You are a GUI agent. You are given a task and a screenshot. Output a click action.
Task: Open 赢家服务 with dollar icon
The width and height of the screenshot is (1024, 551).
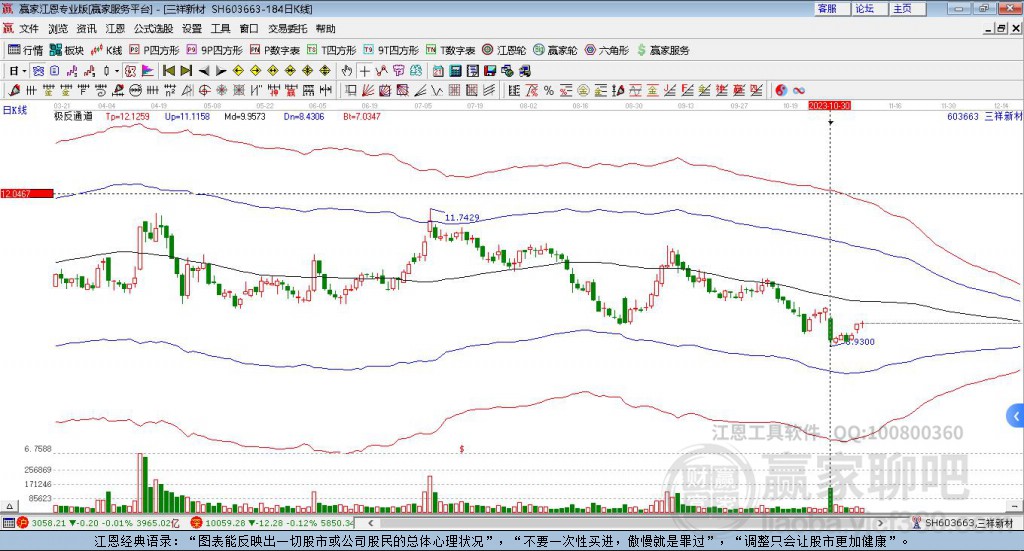pyautogui.click(x=663, y=50)
